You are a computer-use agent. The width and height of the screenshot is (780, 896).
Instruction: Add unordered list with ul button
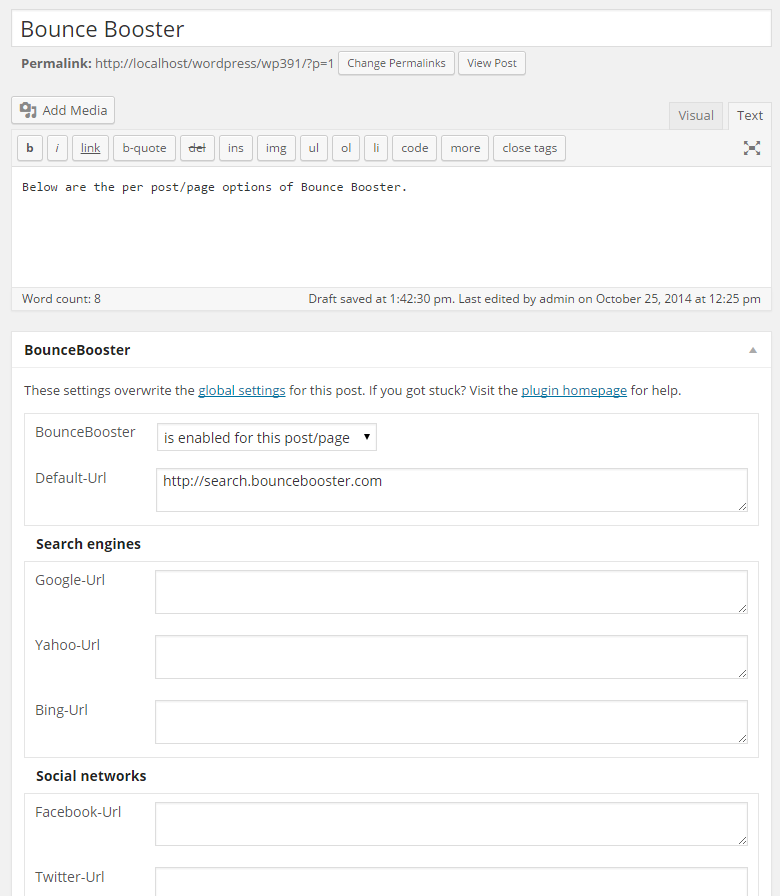tap(314, 148)
